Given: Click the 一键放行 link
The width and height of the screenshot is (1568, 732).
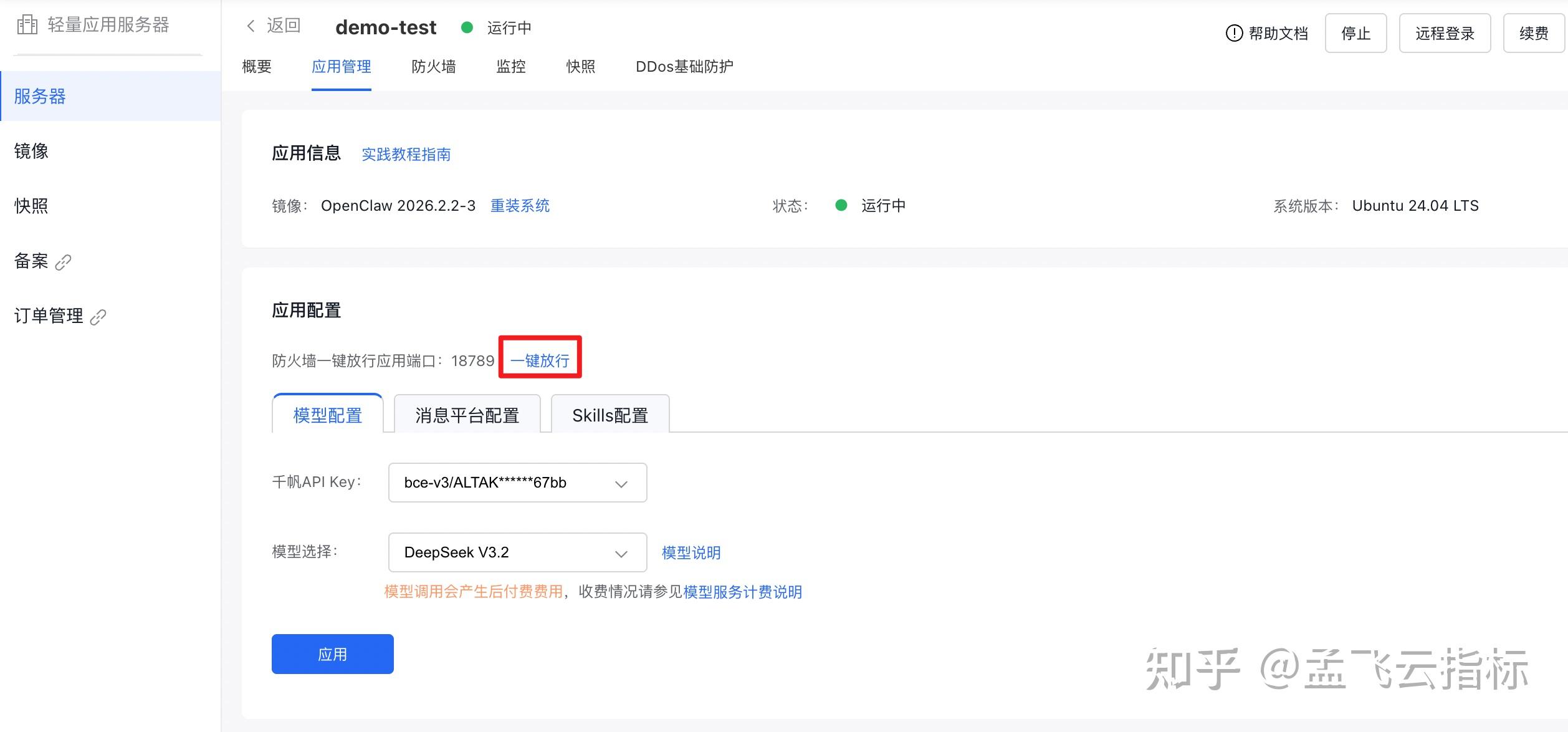Looking at the screenshot, I should point(540,360).
